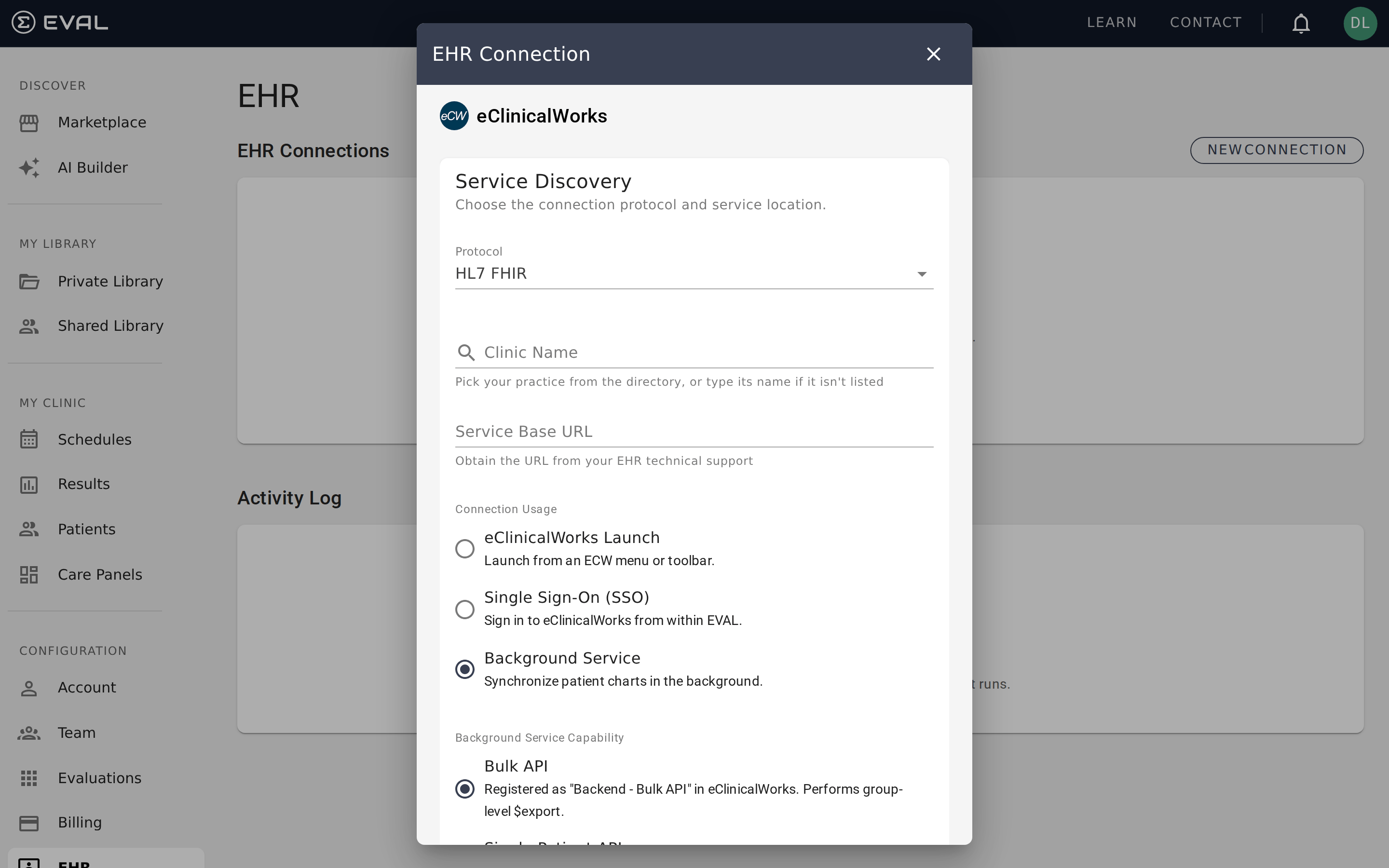Click the EHR Connections heading
Viewport: 1389px width, 868px height.
(x=313, y=151)
